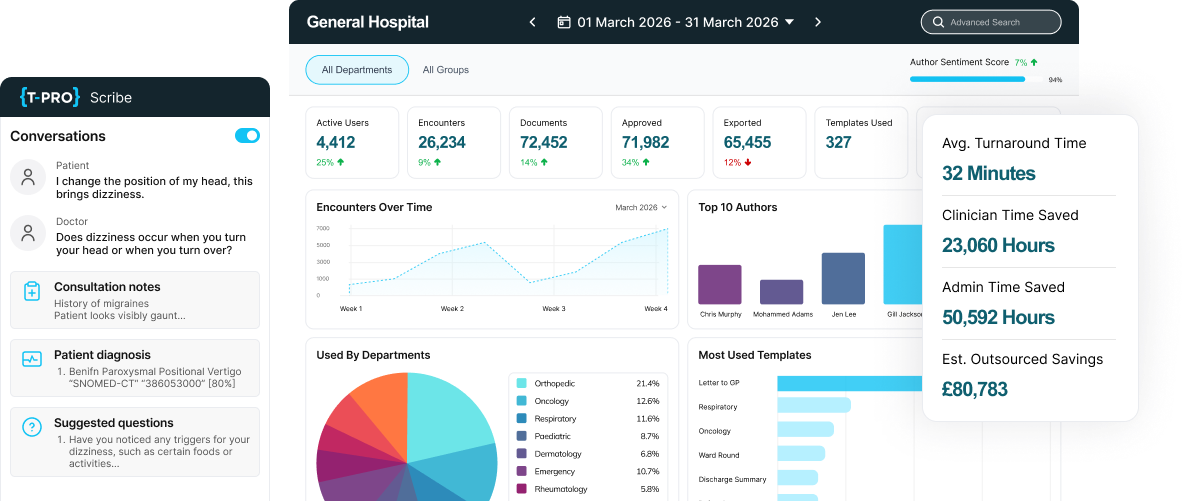Viewport: 1193px width, 501px height.
Task: Click the Author Sentiment Score progress bar
Action: pos(967,79)
